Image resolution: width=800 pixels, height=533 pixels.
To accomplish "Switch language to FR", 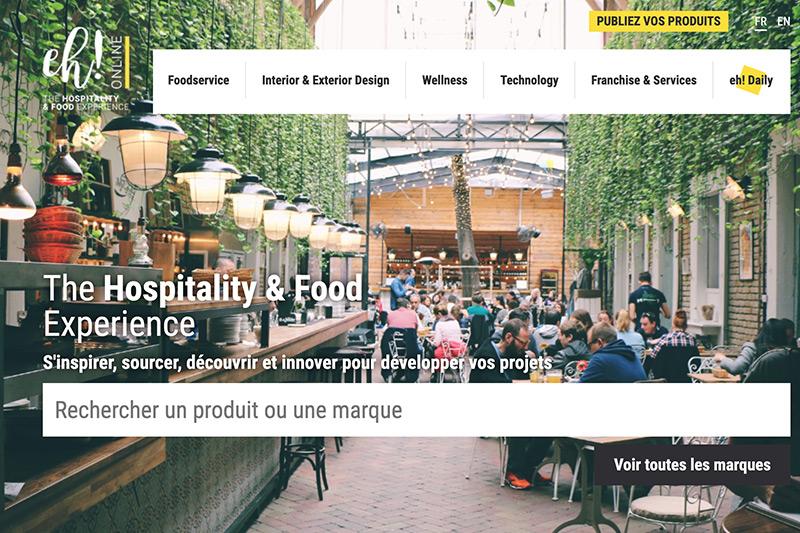I will point(761,22).
